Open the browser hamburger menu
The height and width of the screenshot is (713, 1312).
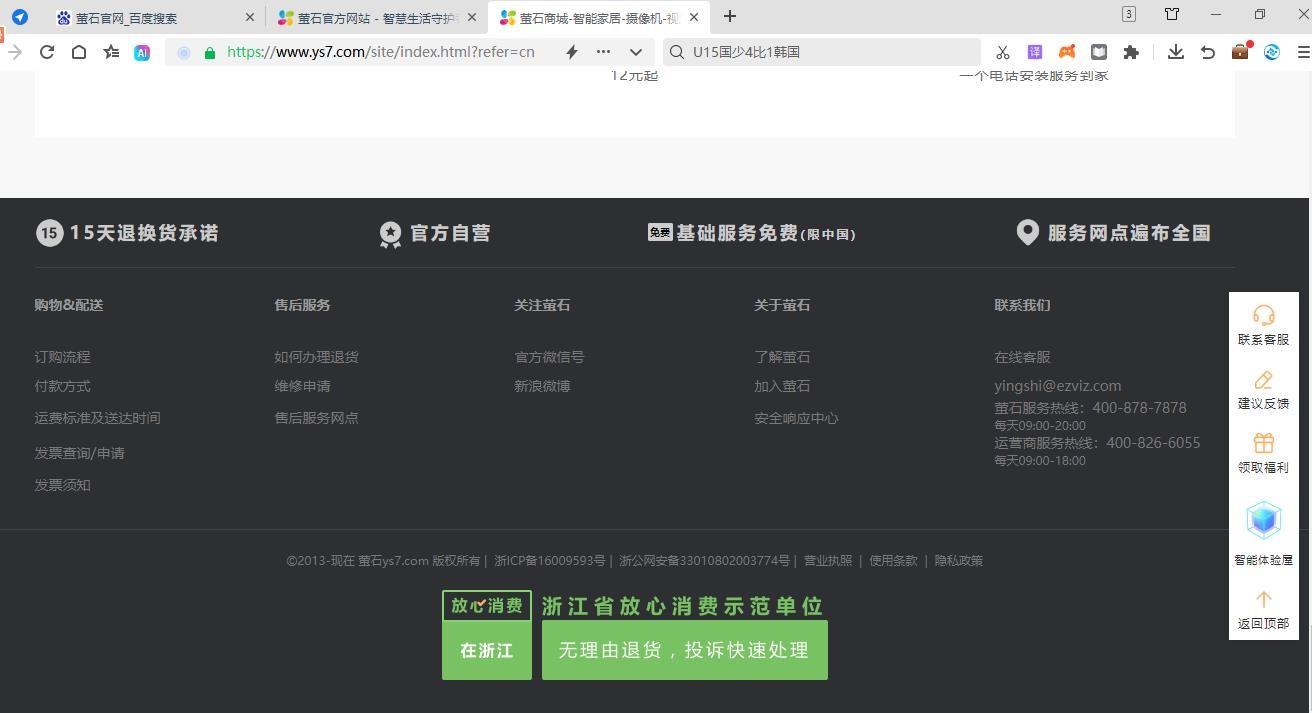tap(1304, 52)
